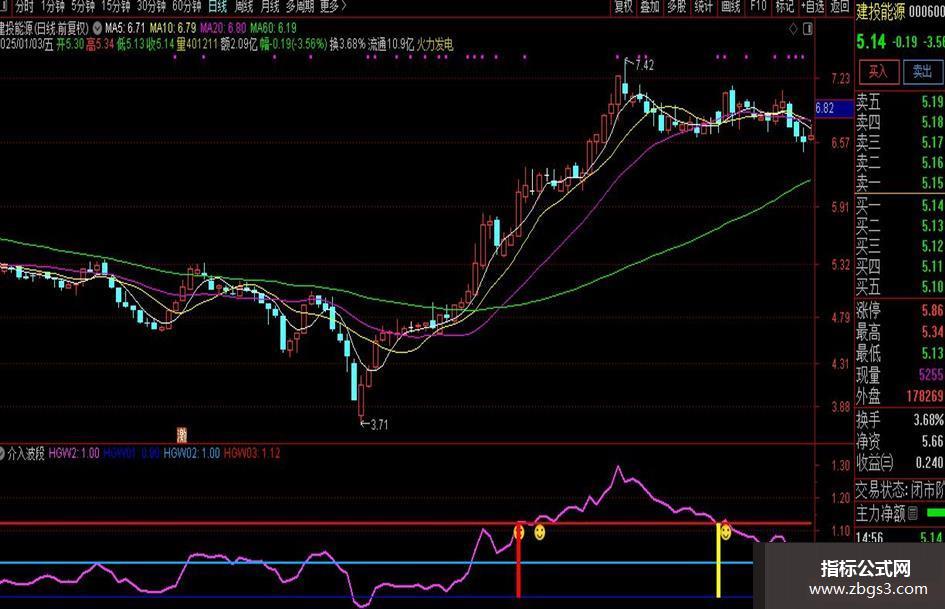Open the 统计 statistics tool
The width and height of the screenshot is (945, 609).
coord(703,7)
